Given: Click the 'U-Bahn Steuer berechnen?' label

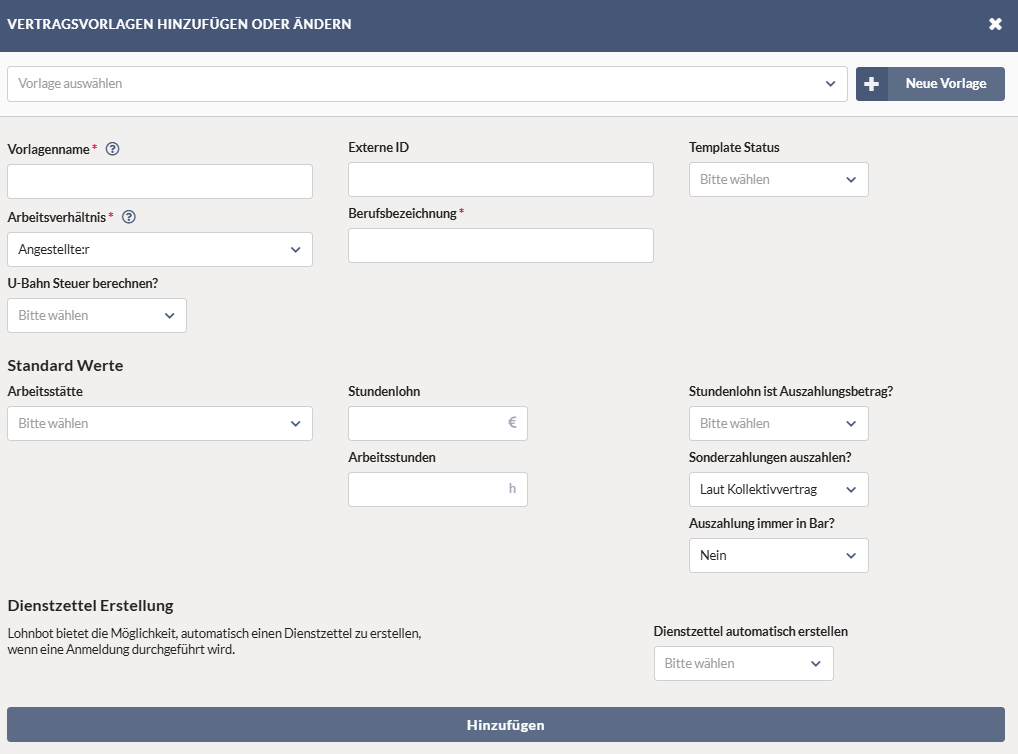Looking at the screenshot, I should (x=82, y=283).
